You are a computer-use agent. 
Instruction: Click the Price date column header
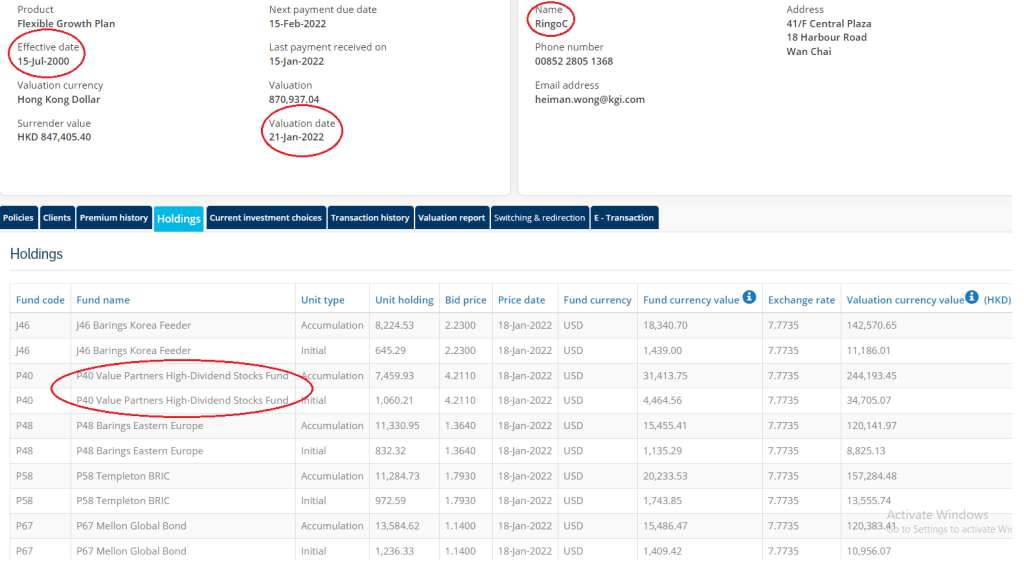522,300
